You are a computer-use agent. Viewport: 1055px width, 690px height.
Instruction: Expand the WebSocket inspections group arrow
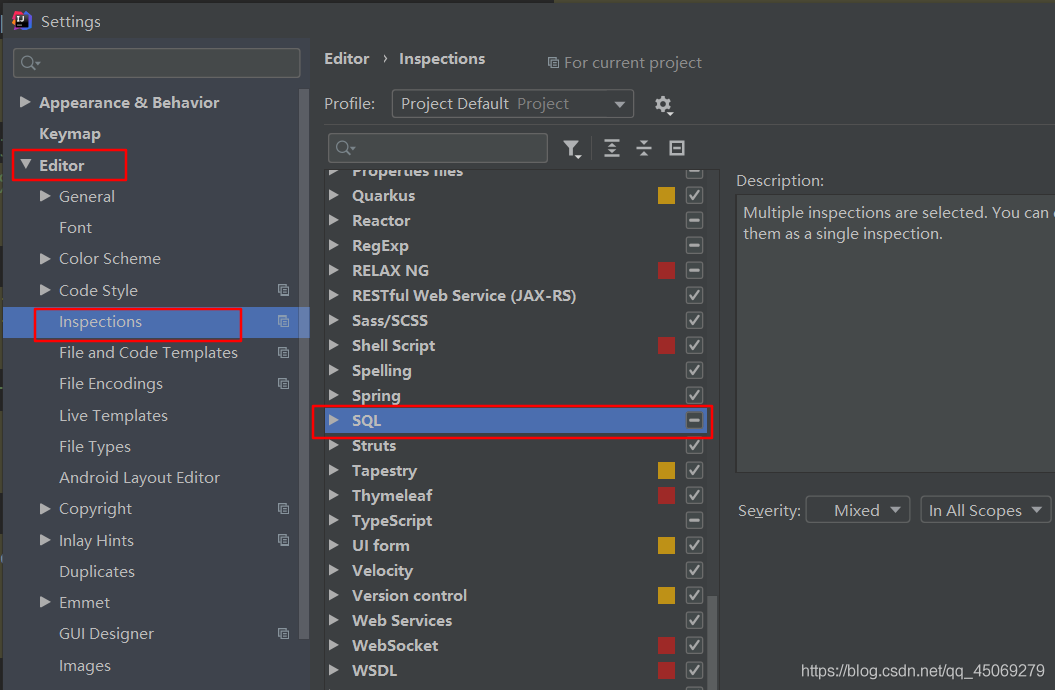pyautogui.click(x=333, y=646)
